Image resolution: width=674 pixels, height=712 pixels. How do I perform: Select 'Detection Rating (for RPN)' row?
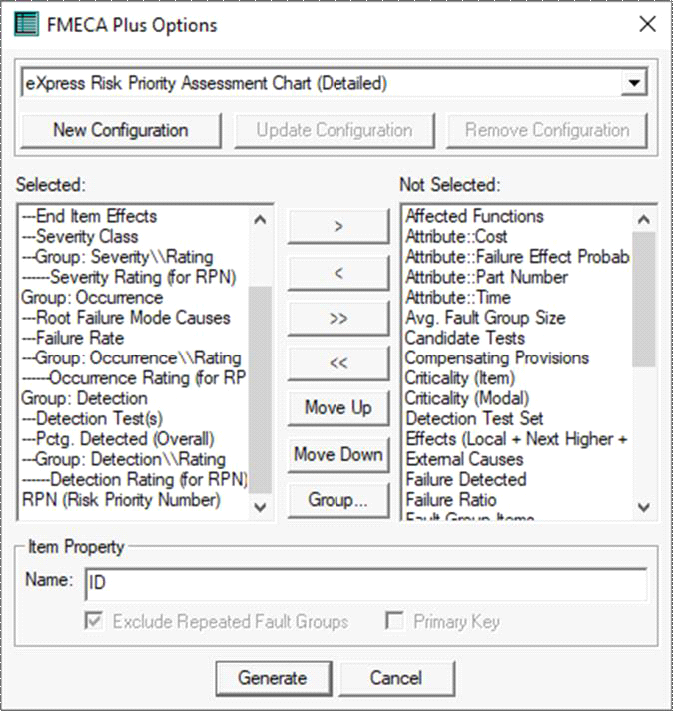pos(134,480)
